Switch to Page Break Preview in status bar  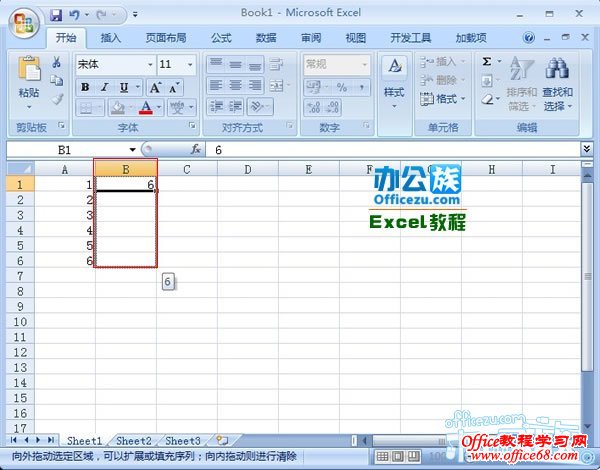(x=414, y=456)
